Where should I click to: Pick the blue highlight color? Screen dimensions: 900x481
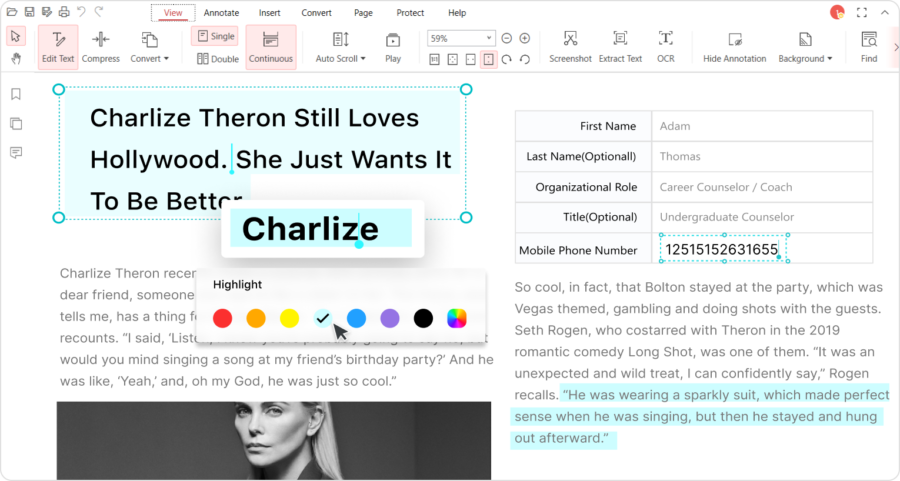pyautogui.click(x=356, y=318)
